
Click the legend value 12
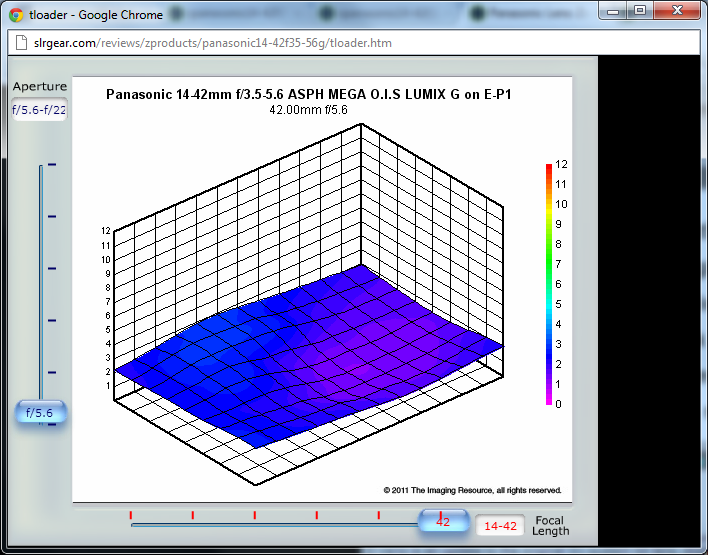(561, 164)
